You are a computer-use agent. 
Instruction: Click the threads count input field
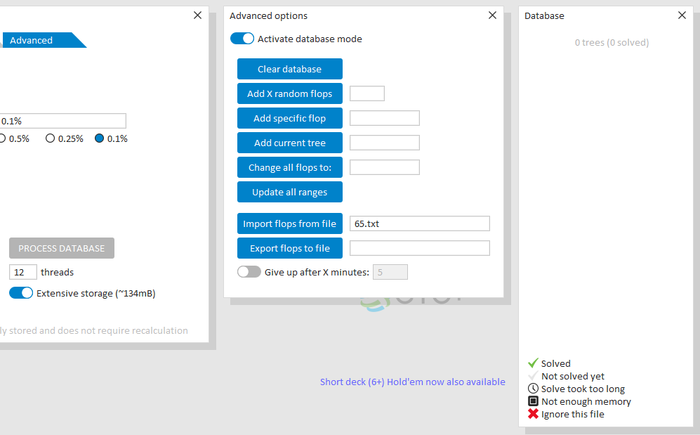point(23,272)
